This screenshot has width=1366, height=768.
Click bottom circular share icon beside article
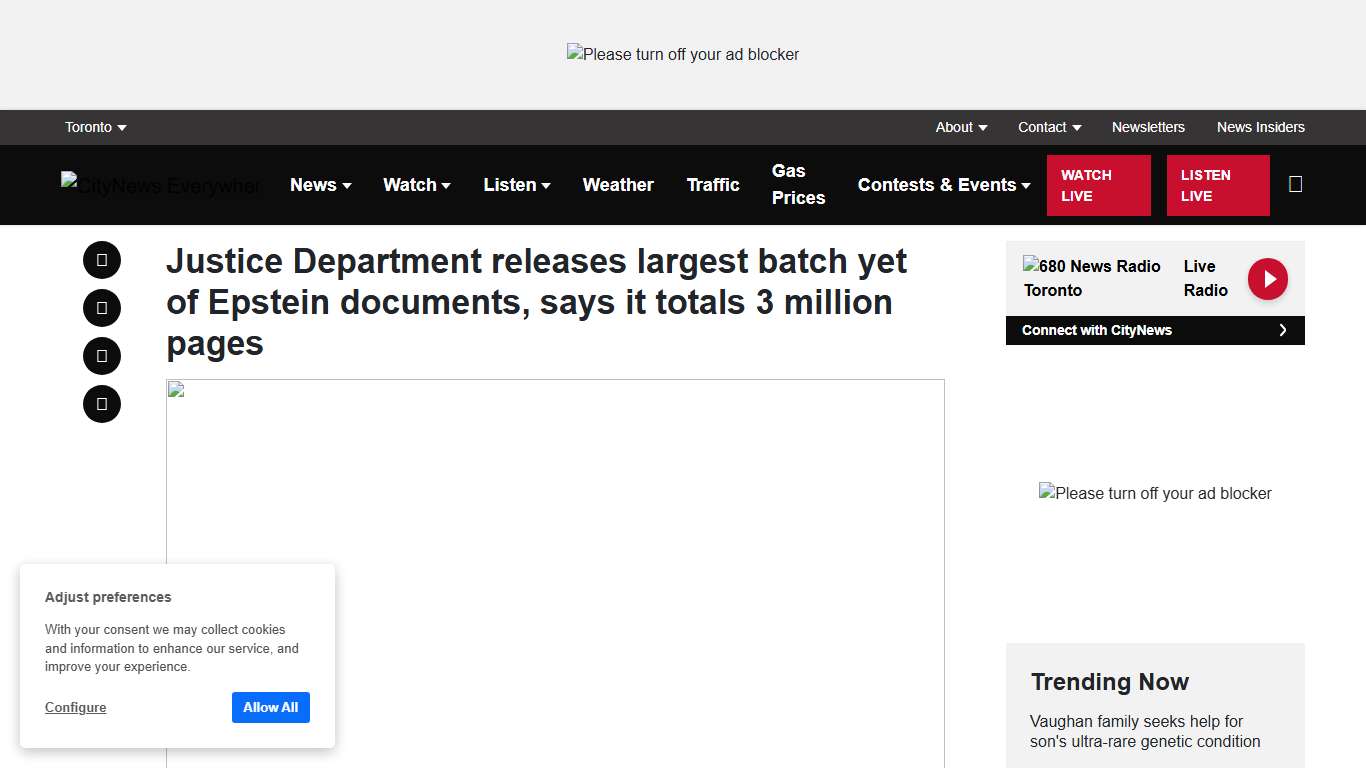tap(102, 404)
